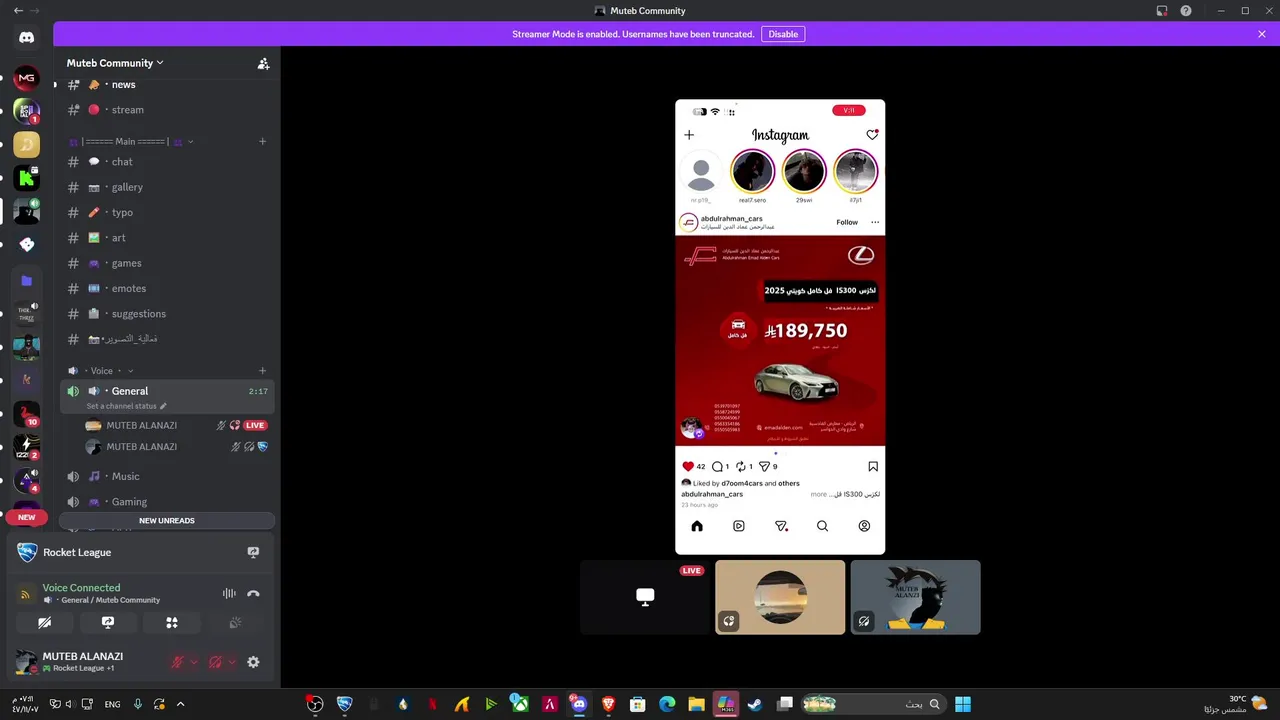Open Steam from the taskbar
This screenshot has height=720, width=1280.
(754, 704)
